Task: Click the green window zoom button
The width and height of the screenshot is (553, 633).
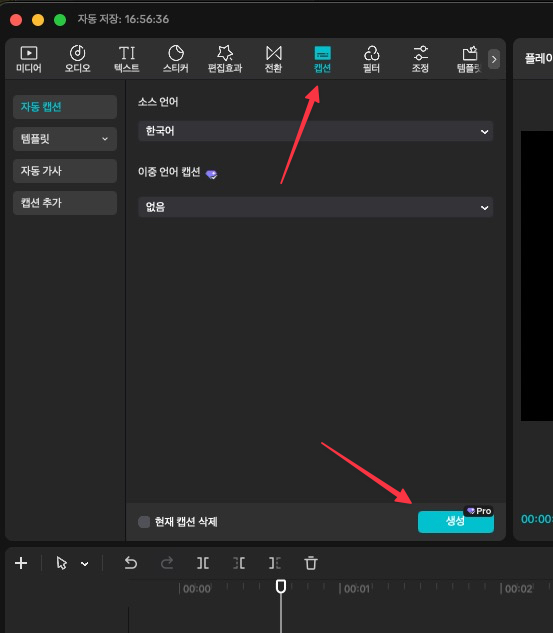Action: point(60,20)
